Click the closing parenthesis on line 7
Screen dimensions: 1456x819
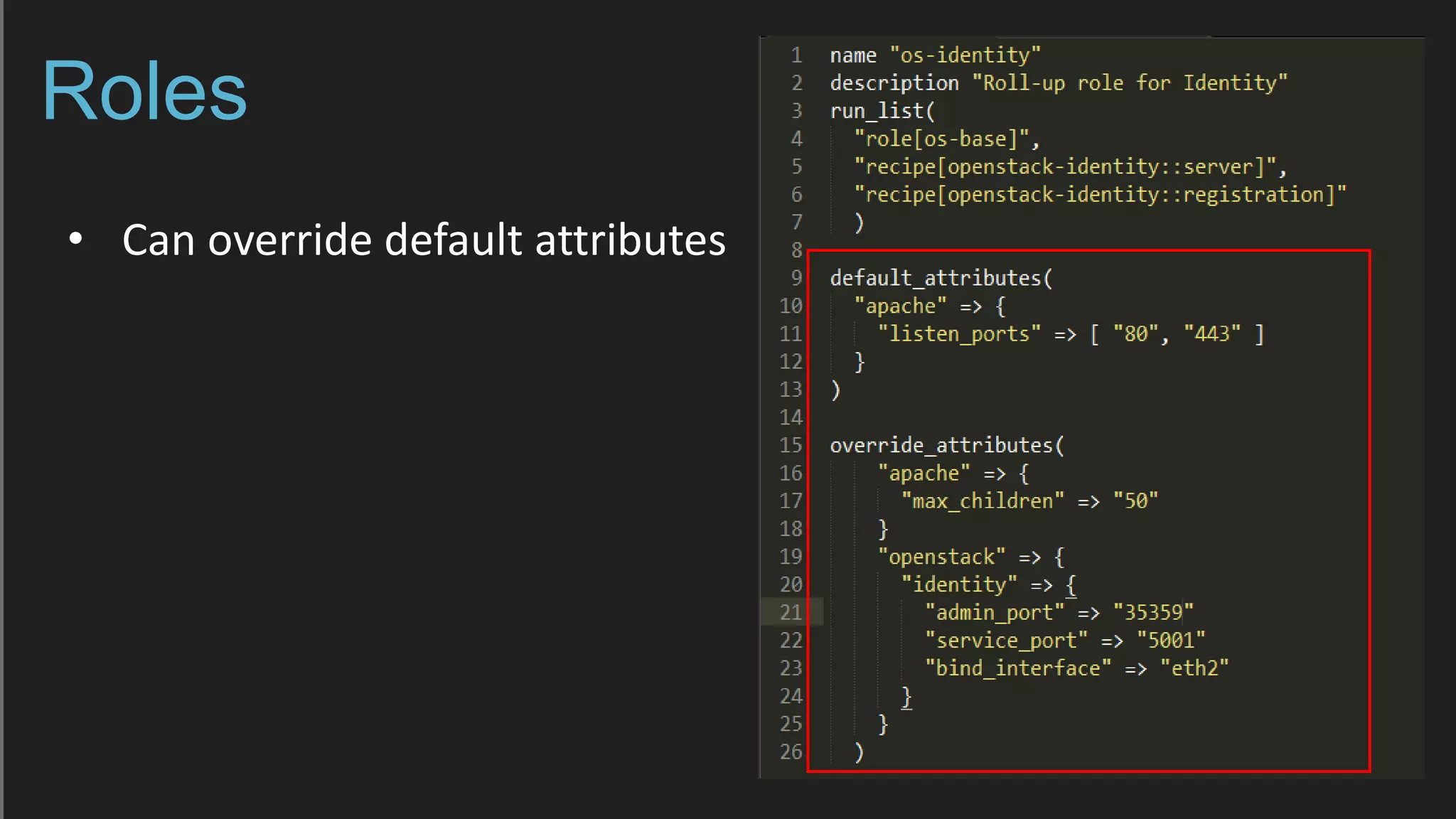[x=860, y=223]
